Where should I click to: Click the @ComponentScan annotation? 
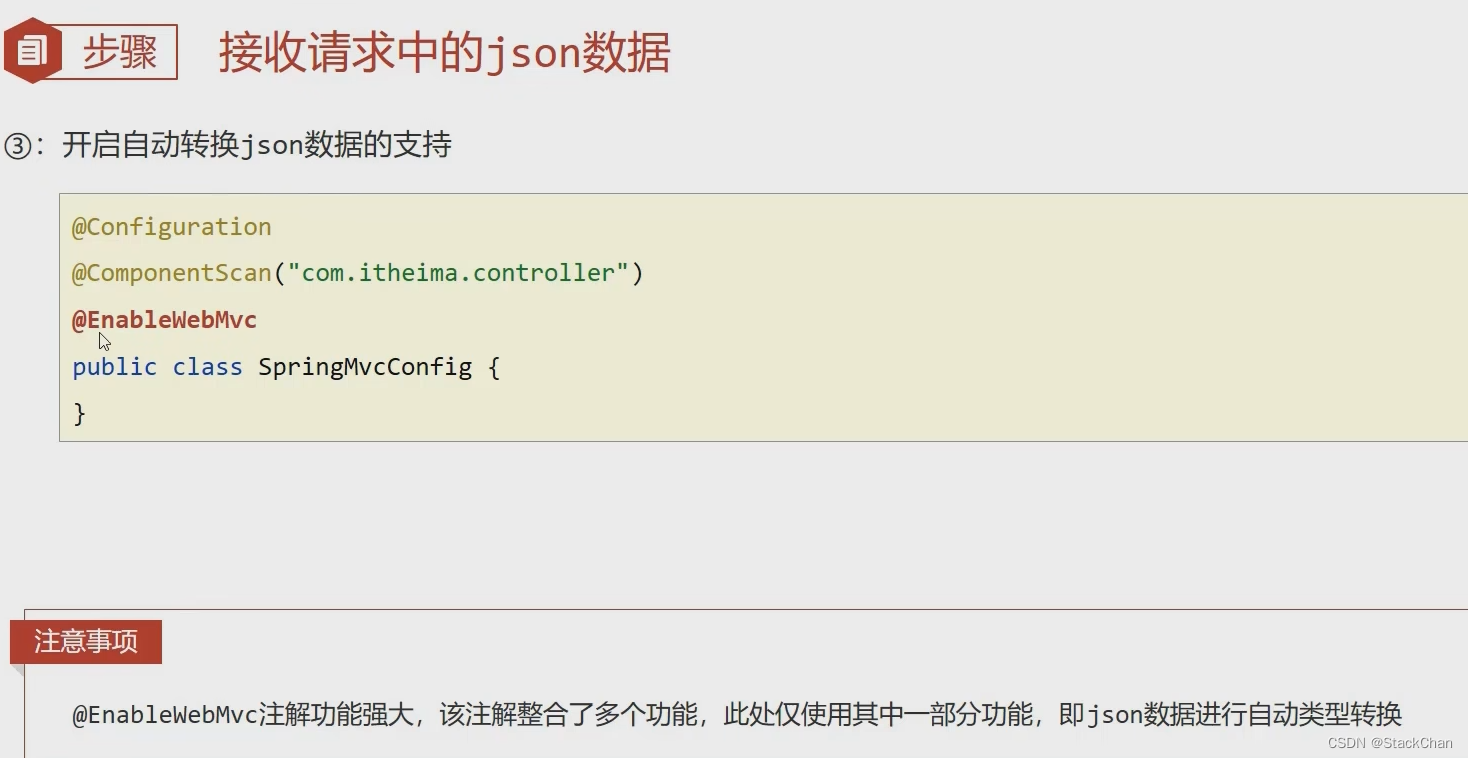(x=172, y=273)
